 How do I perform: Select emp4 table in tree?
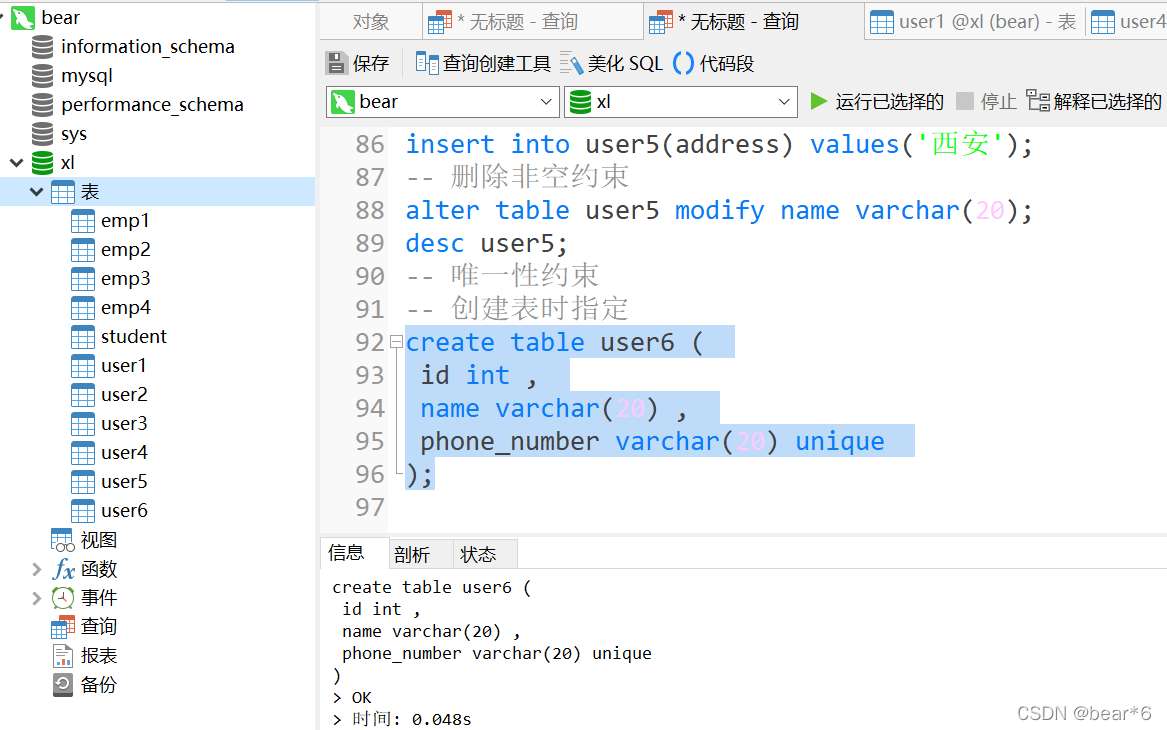click(x=126, y=308)
